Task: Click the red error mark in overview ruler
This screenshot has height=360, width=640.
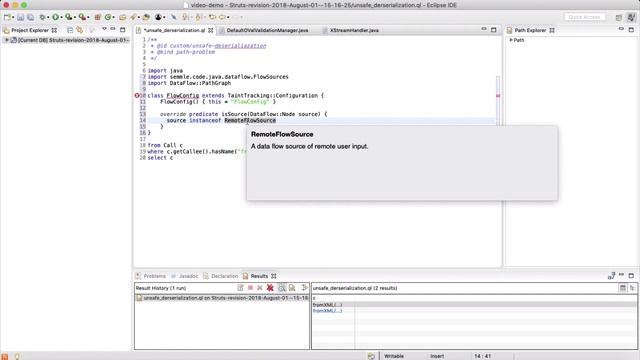Action: 498,96
